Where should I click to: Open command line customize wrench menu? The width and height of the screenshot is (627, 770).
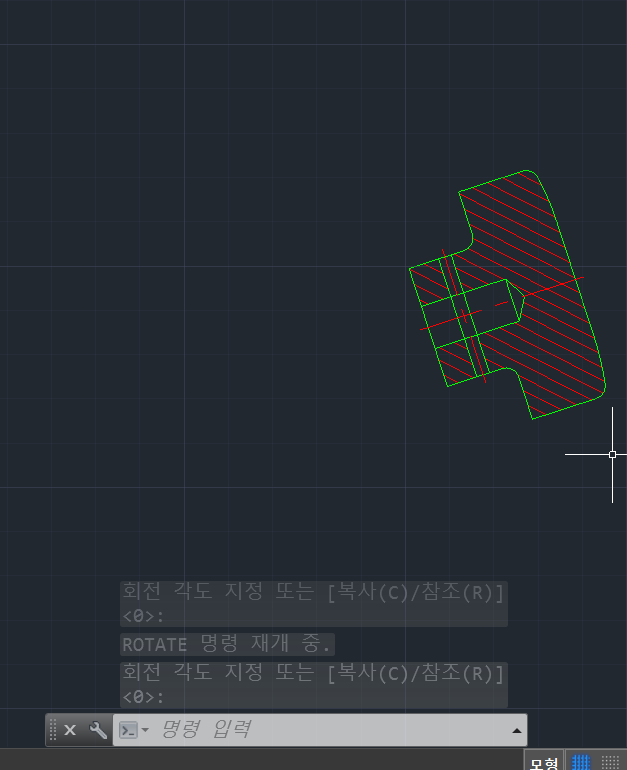98,730
